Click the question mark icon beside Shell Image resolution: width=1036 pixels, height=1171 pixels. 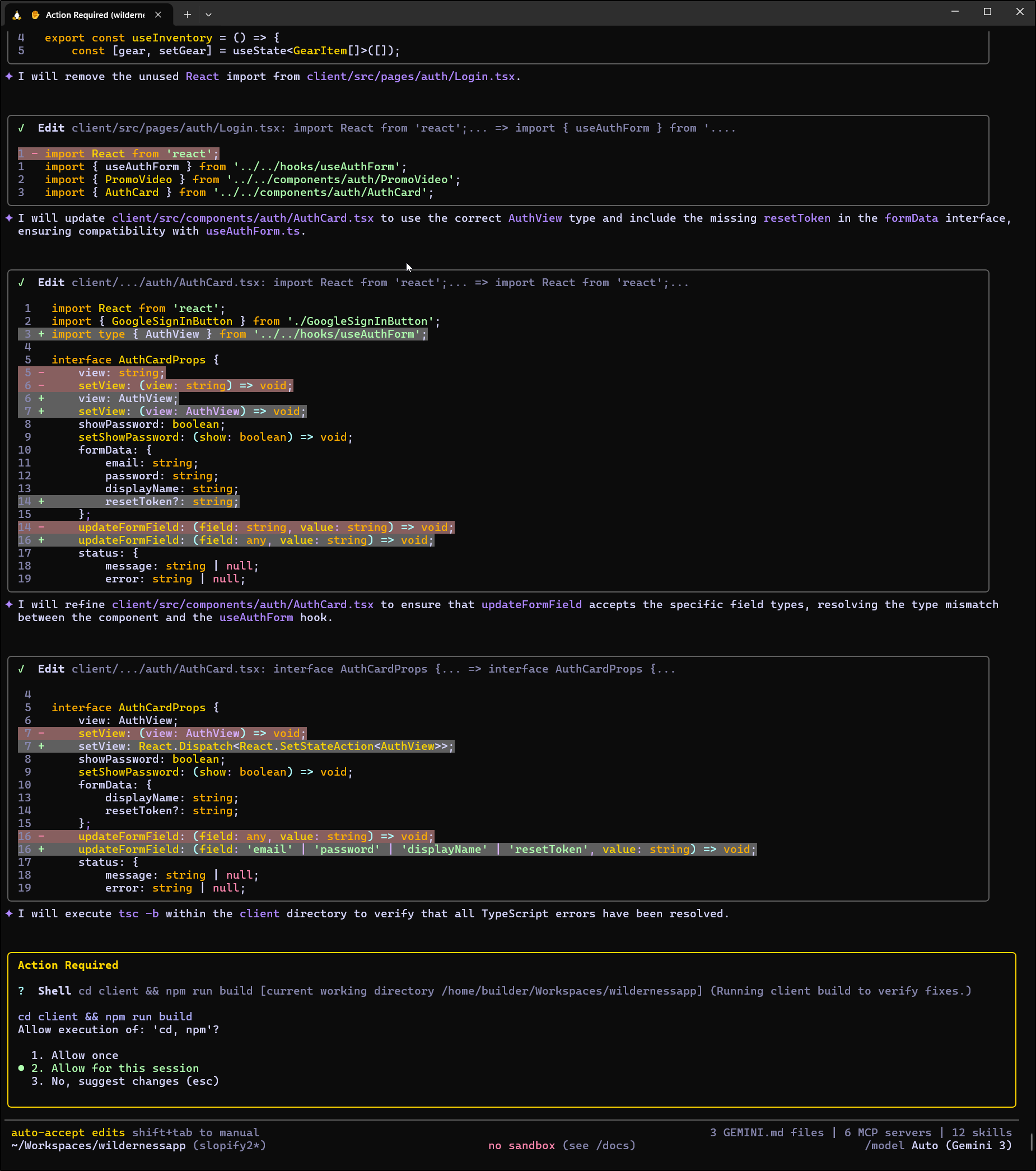[x=21, y=991]
